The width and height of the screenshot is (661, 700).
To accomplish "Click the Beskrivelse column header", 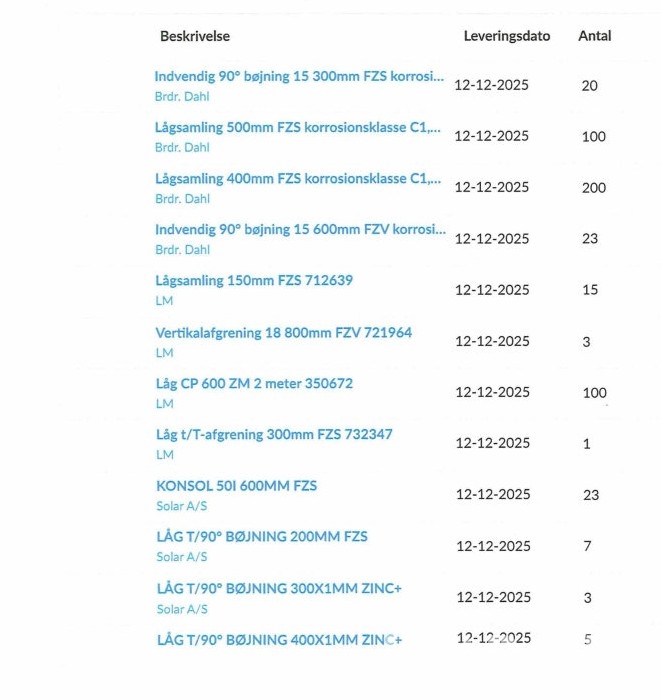I will coord(195,36).
